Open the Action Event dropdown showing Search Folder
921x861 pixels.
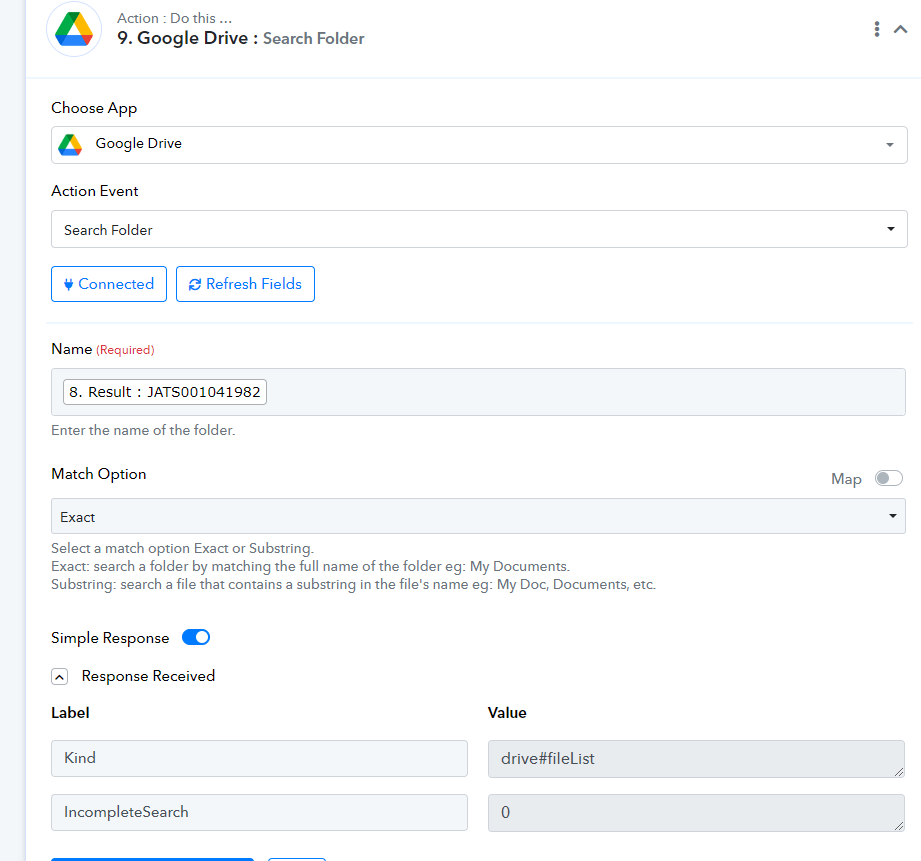click(479, 229)
